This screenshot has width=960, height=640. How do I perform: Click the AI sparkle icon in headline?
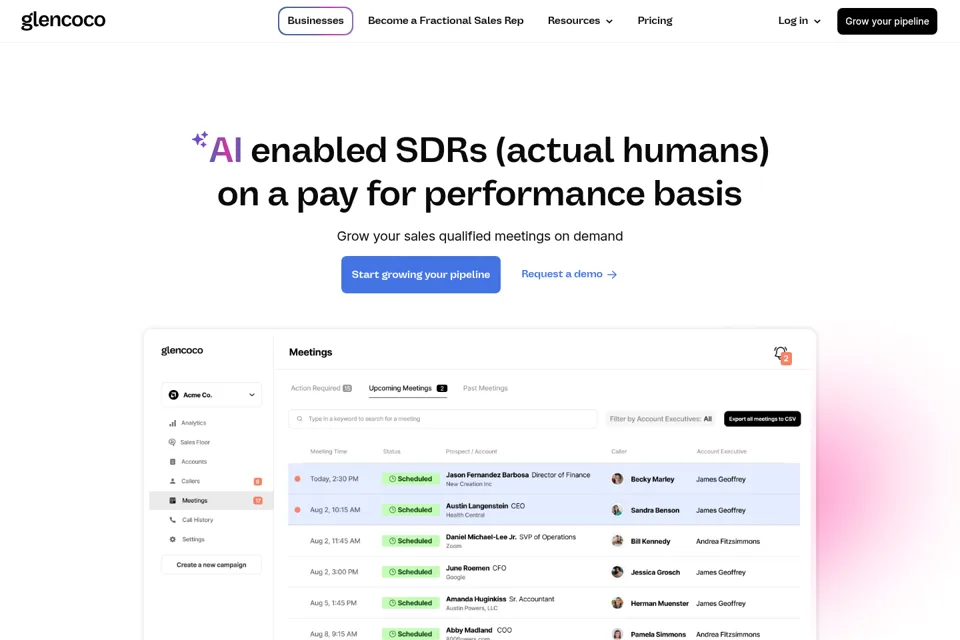click(x=200, y=140)
